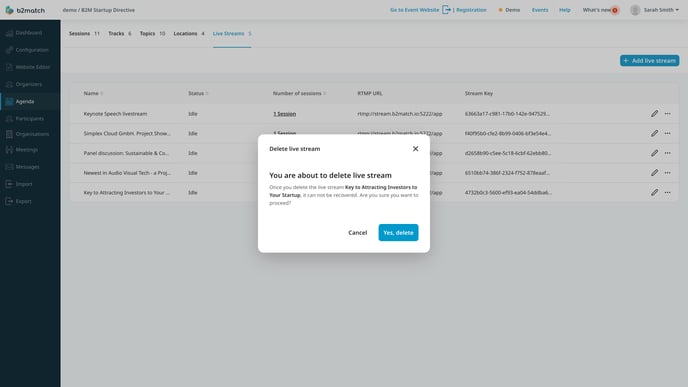Click RTMP URL of Keynote Speech row
The image size is (688, 387).
[x=400, y=114]
